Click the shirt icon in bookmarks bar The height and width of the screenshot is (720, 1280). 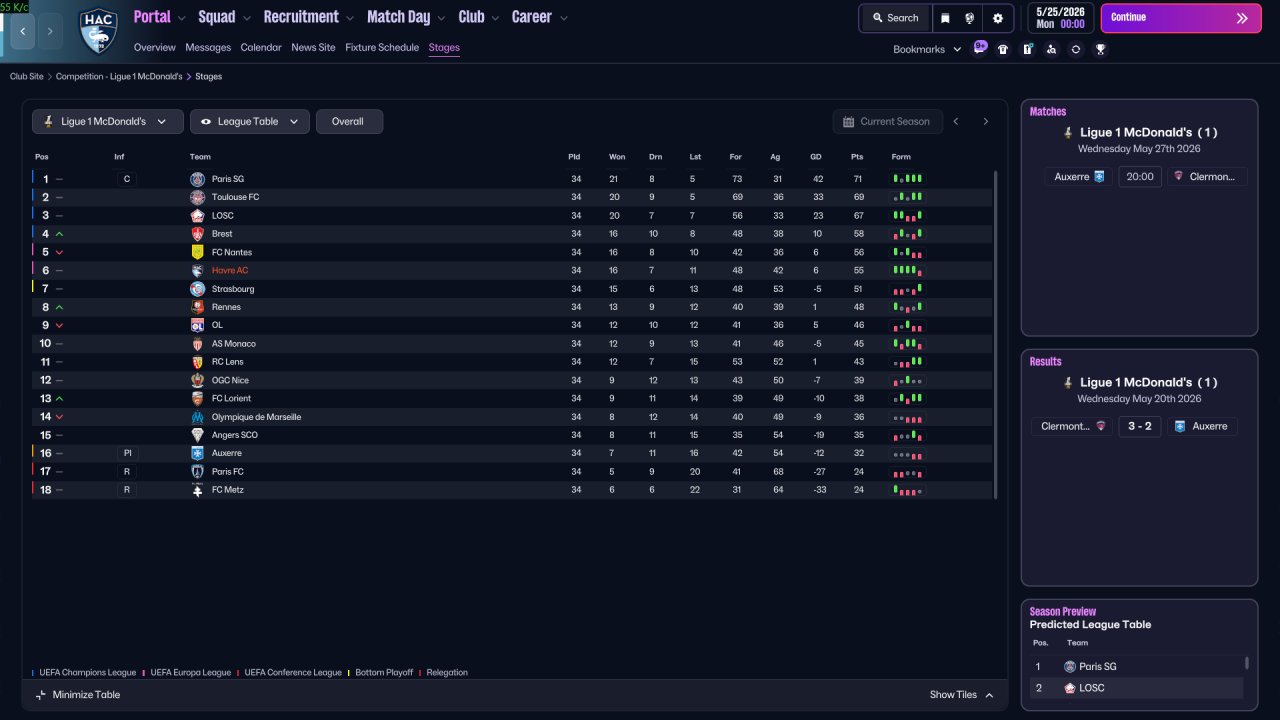click(x=1003, y=49)
